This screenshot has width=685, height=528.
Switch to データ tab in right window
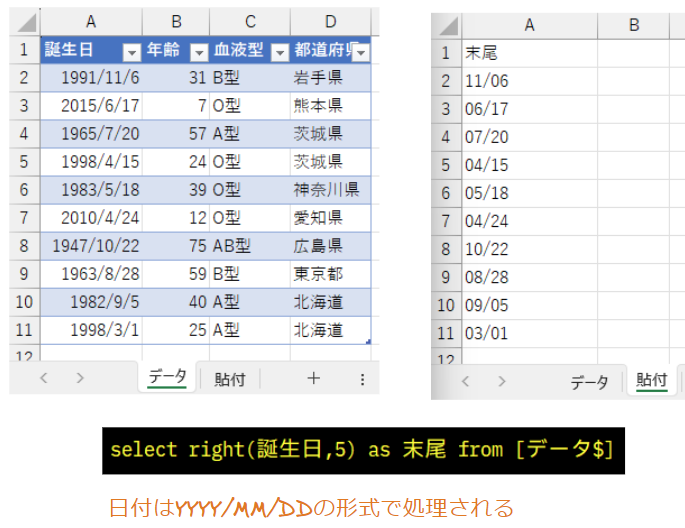[x=590, y=382]
